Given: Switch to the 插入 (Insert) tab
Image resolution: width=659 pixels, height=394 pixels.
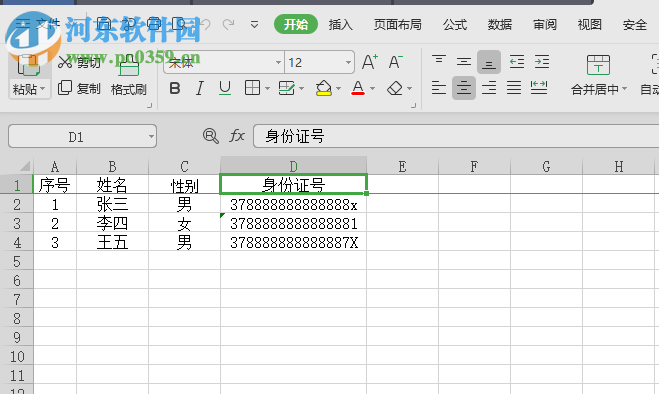Looking at the screenshot, I should tap(340, 24).
